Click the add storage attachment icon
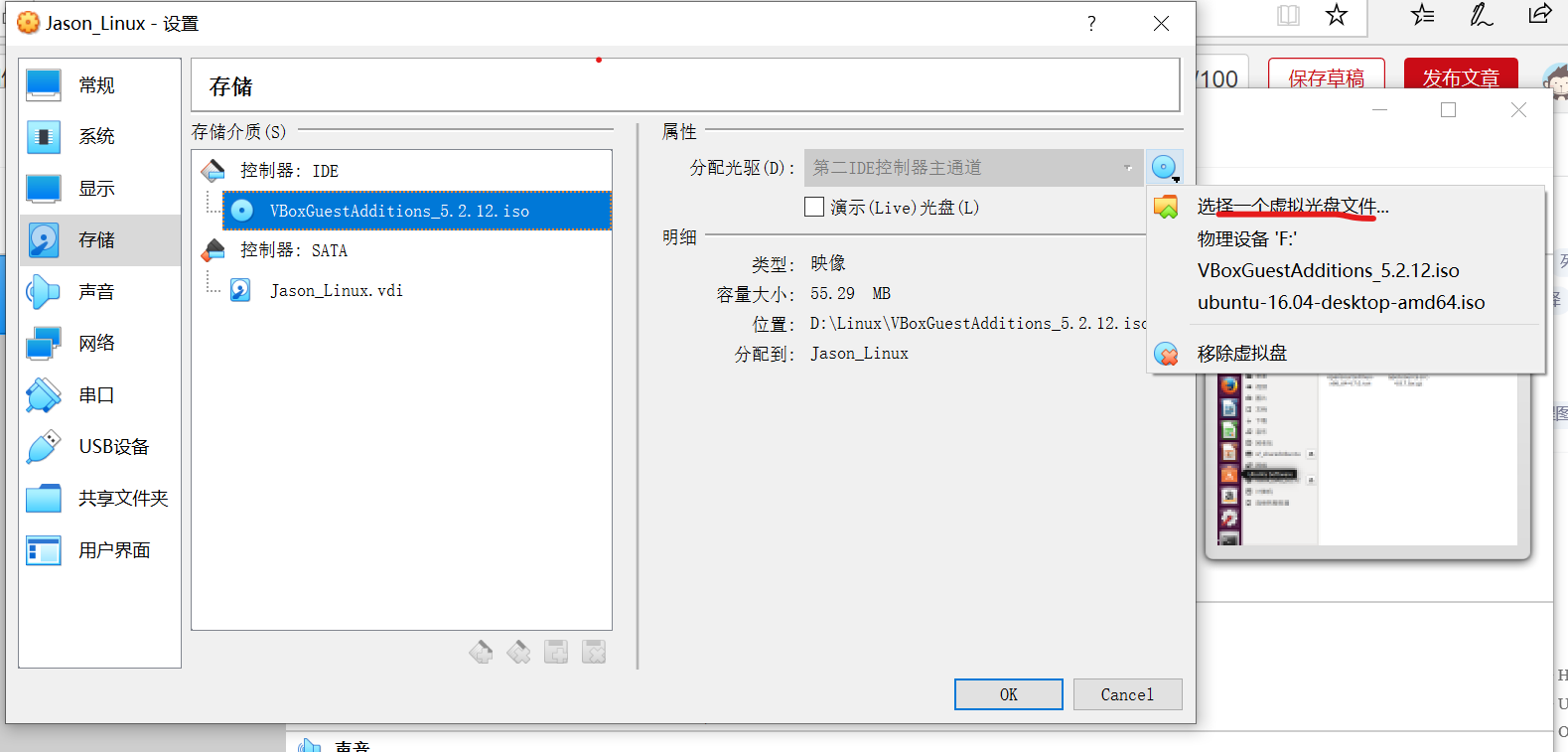 [x=556, y=653]
